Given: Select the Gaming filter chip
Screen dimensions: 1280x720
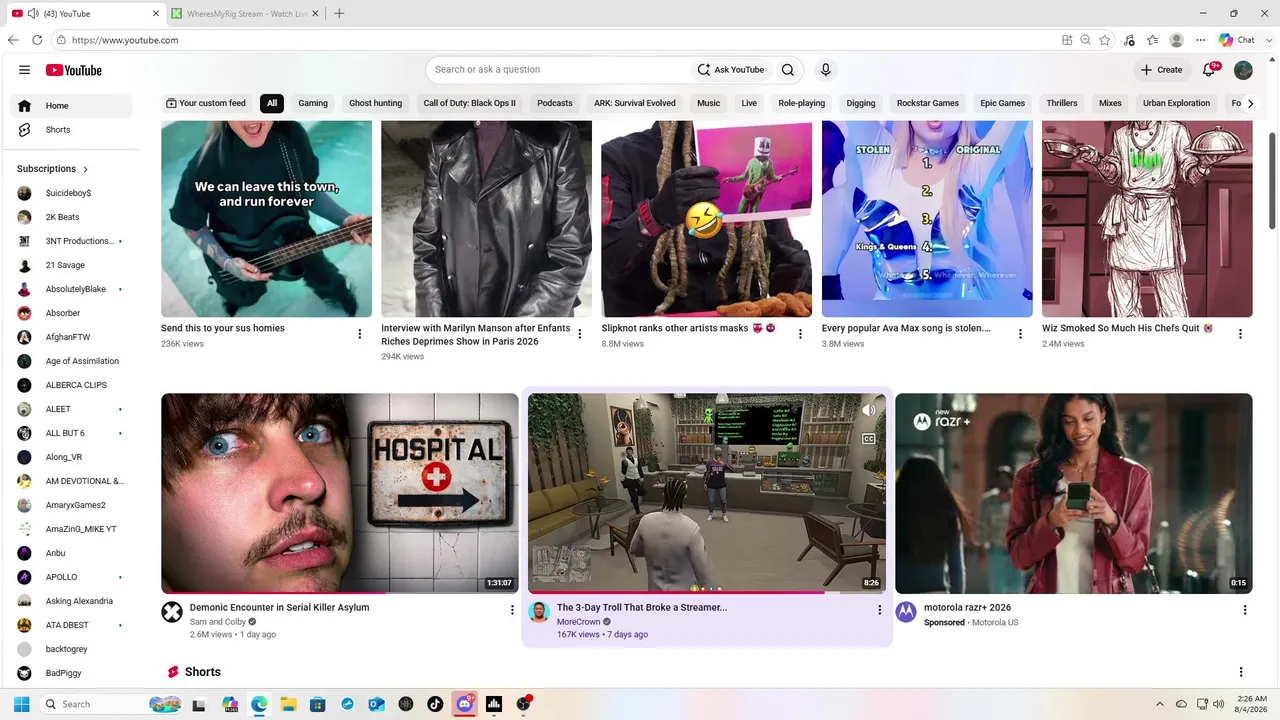Looking at the screenshot, I should coord(313,103).
